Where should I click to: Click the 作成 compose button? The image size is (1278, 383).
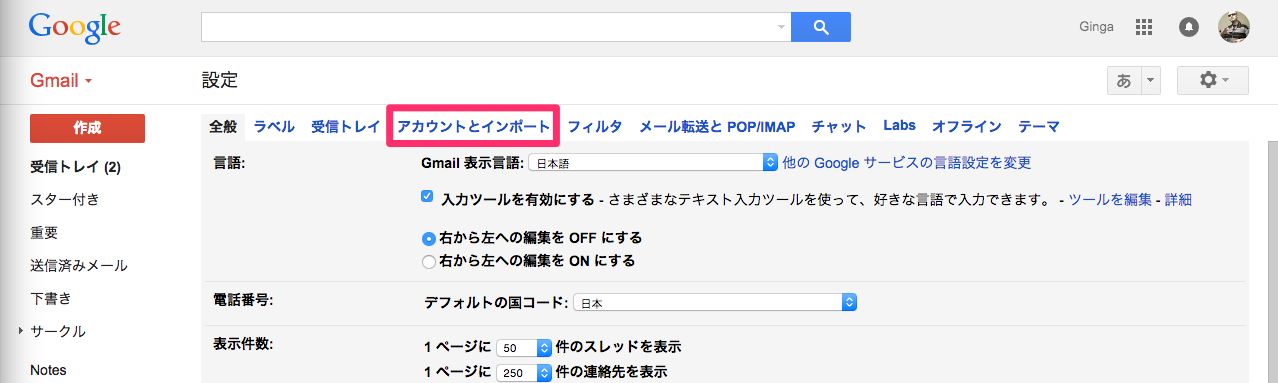87,128
